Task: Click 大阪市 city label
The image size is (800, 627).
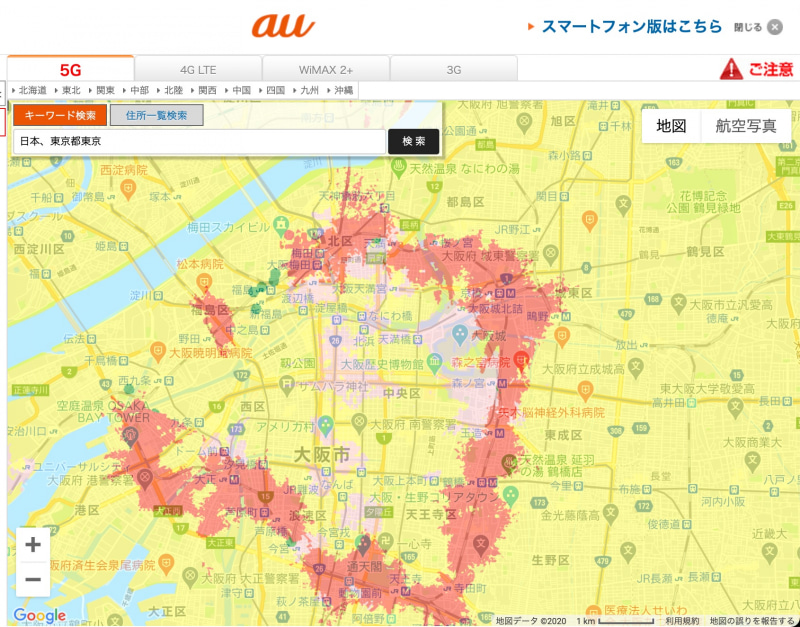Action: [x=322, y=454]
